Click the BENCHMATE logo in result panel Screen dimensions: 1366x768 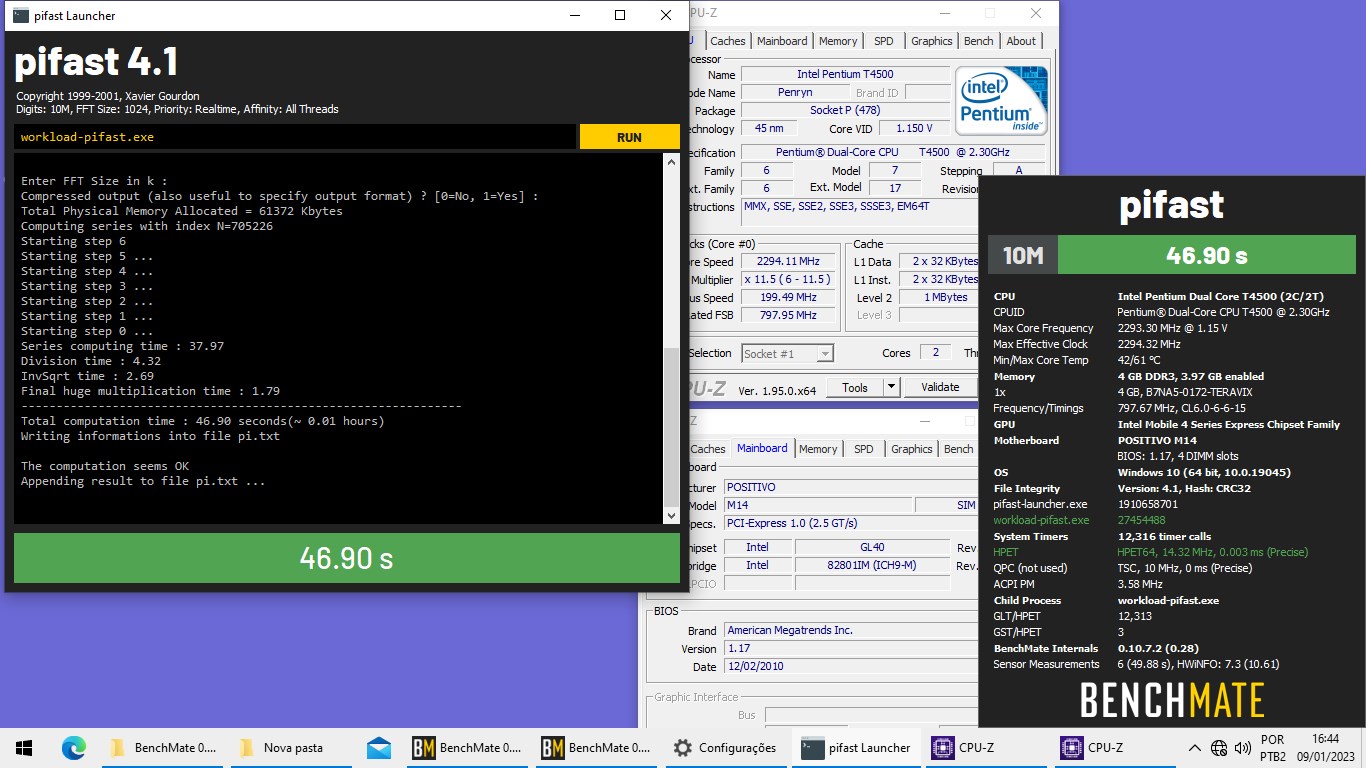click(x=1172, y=700)
